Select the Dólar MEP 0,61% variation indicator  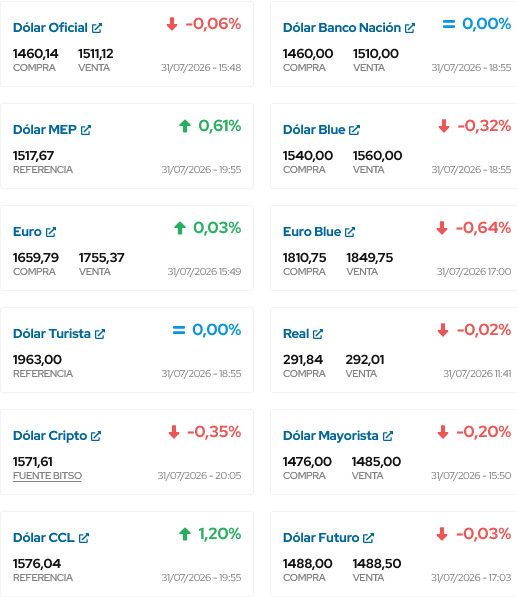[210, 126]
